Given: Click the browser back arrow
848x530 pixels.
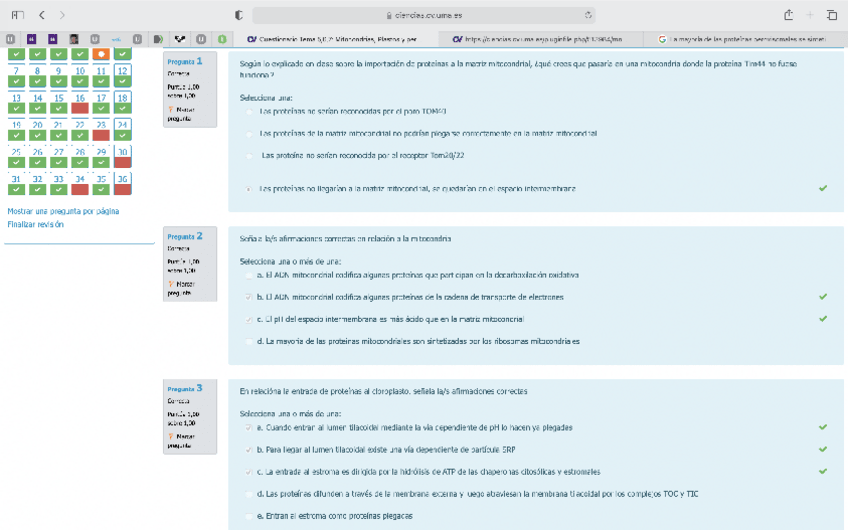Looking at the screenshot, I should point(42,15).
